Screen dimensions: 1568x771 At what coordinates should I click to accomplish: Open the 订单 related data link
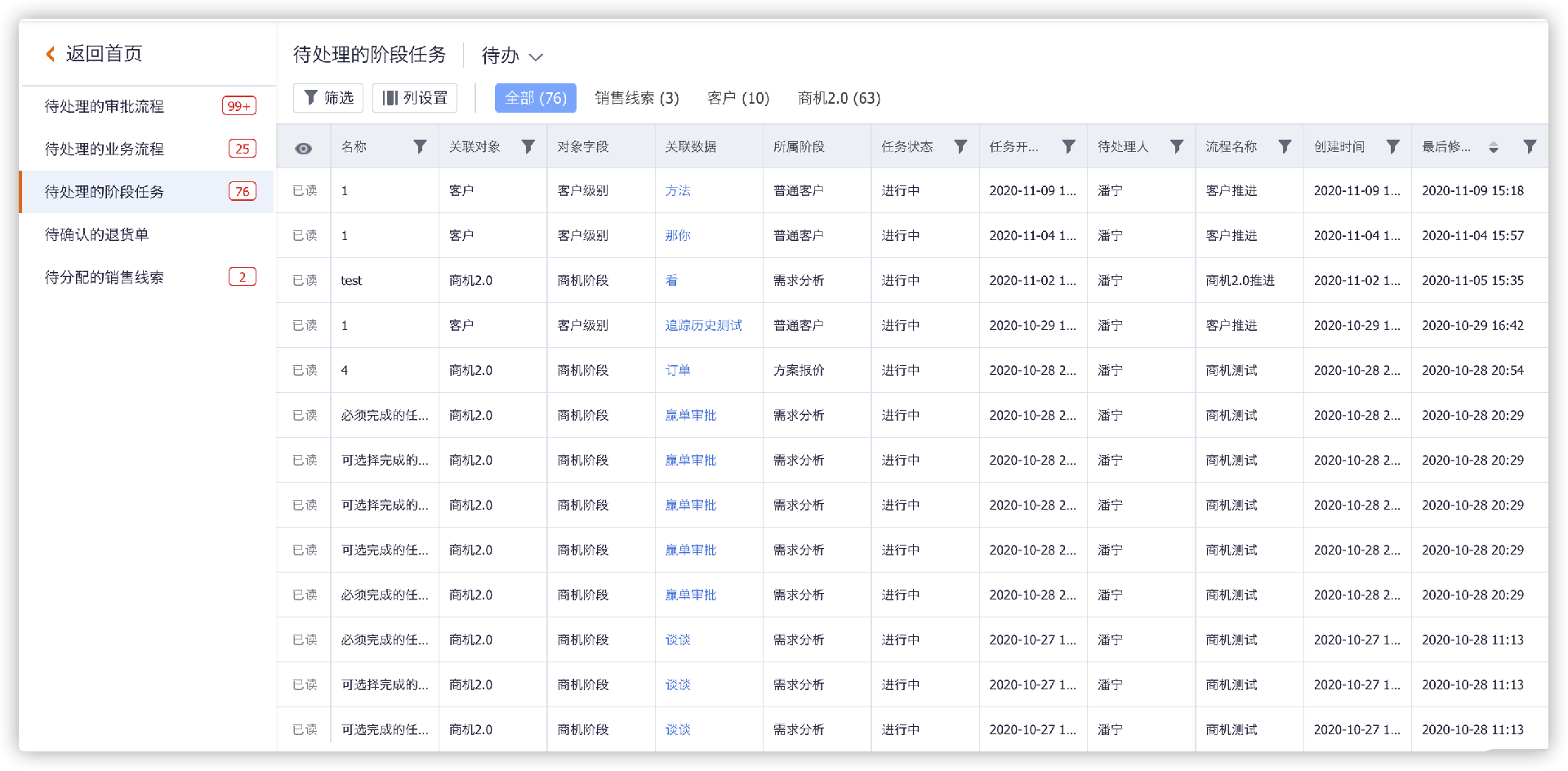coord(678,370)
